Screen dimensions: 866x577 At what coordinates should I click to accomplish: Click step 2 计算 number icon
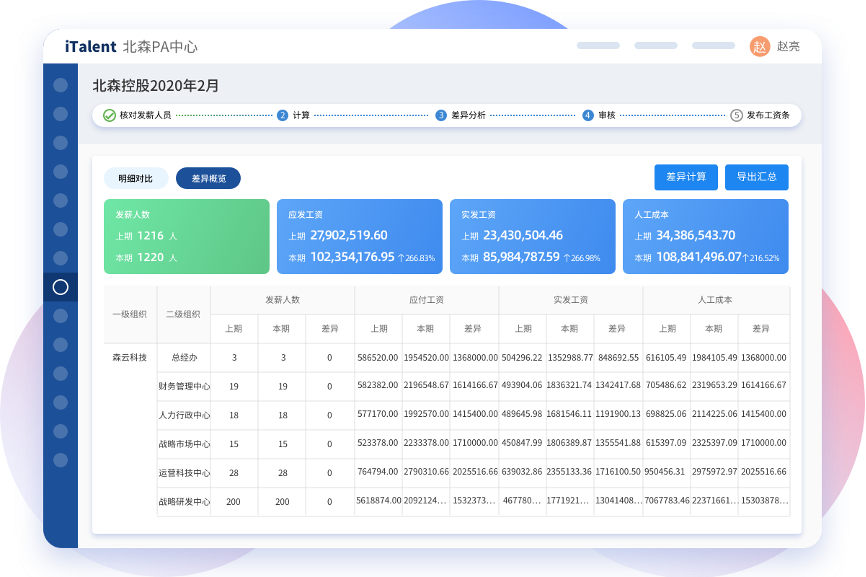click(283, 115)
